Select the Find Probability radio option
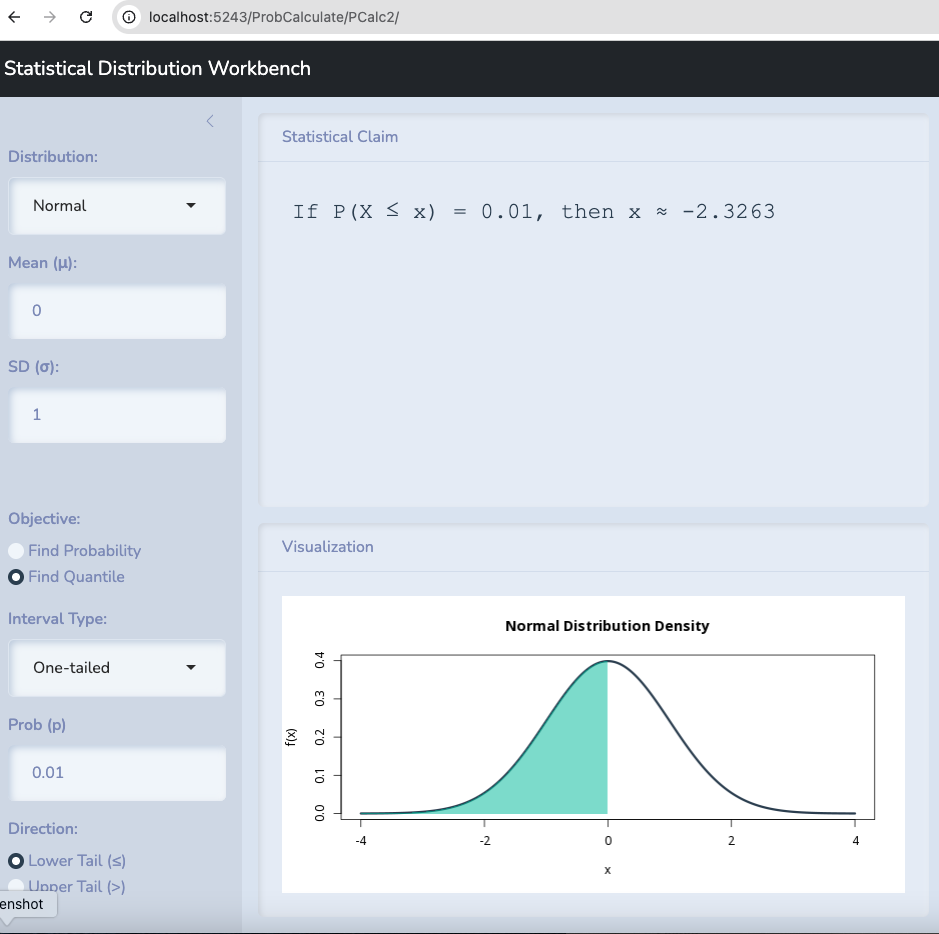Viewport: 939px width, 934px height. point(16,551)
